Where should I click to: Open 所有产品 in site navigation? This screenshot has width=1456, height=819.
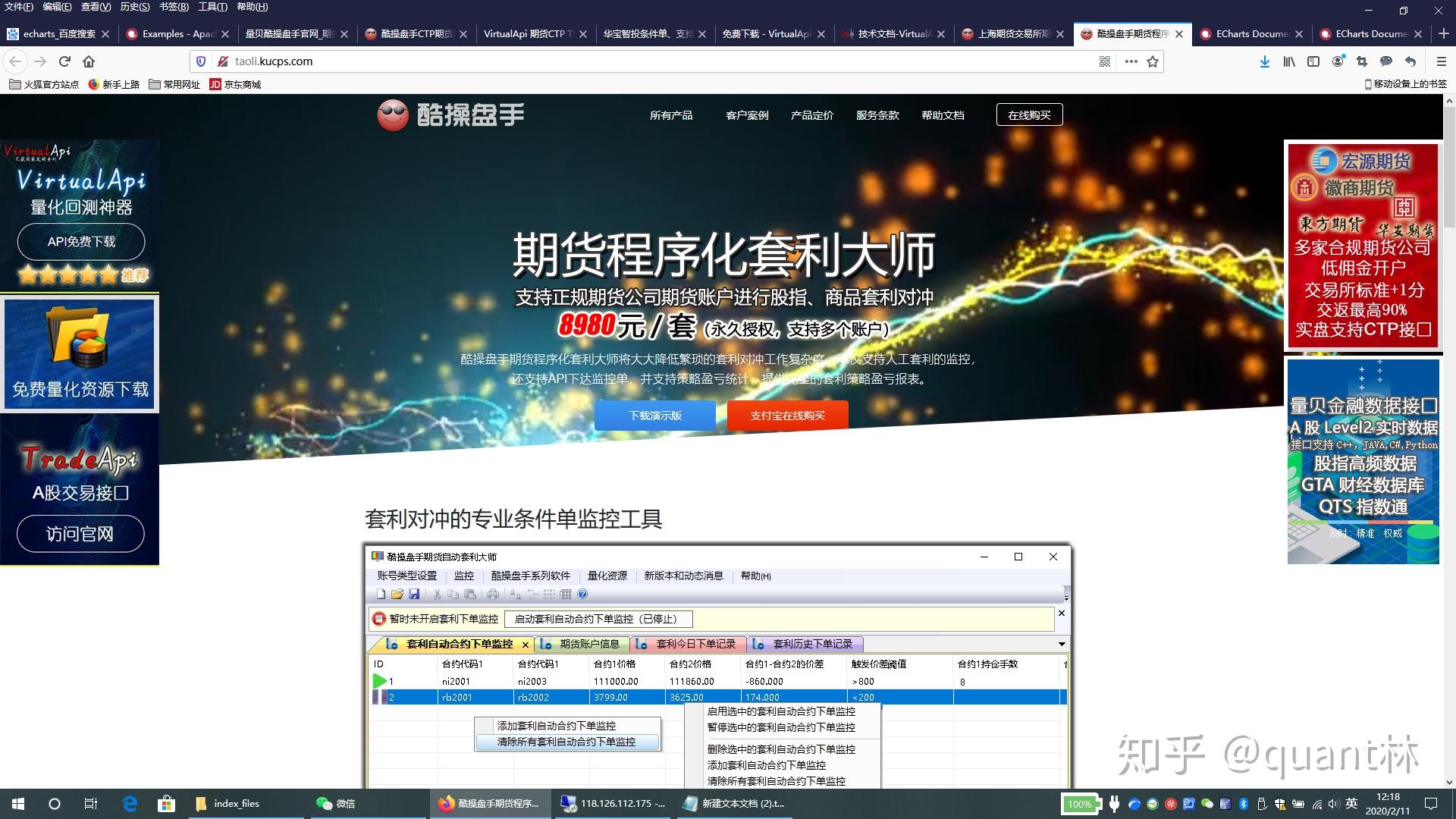pyautogui.click(x=671, y=115)
